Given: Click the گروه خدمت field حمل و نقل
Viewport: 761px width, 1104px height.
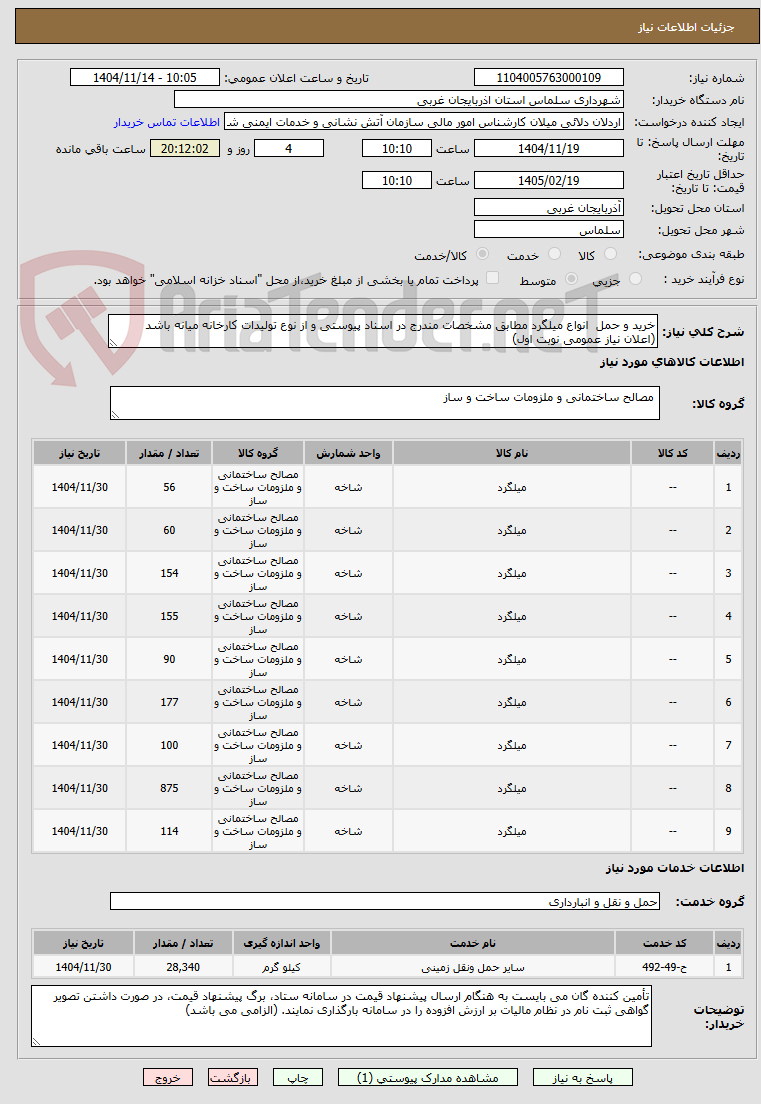Looking at the screenshot, I should [385, 901].
